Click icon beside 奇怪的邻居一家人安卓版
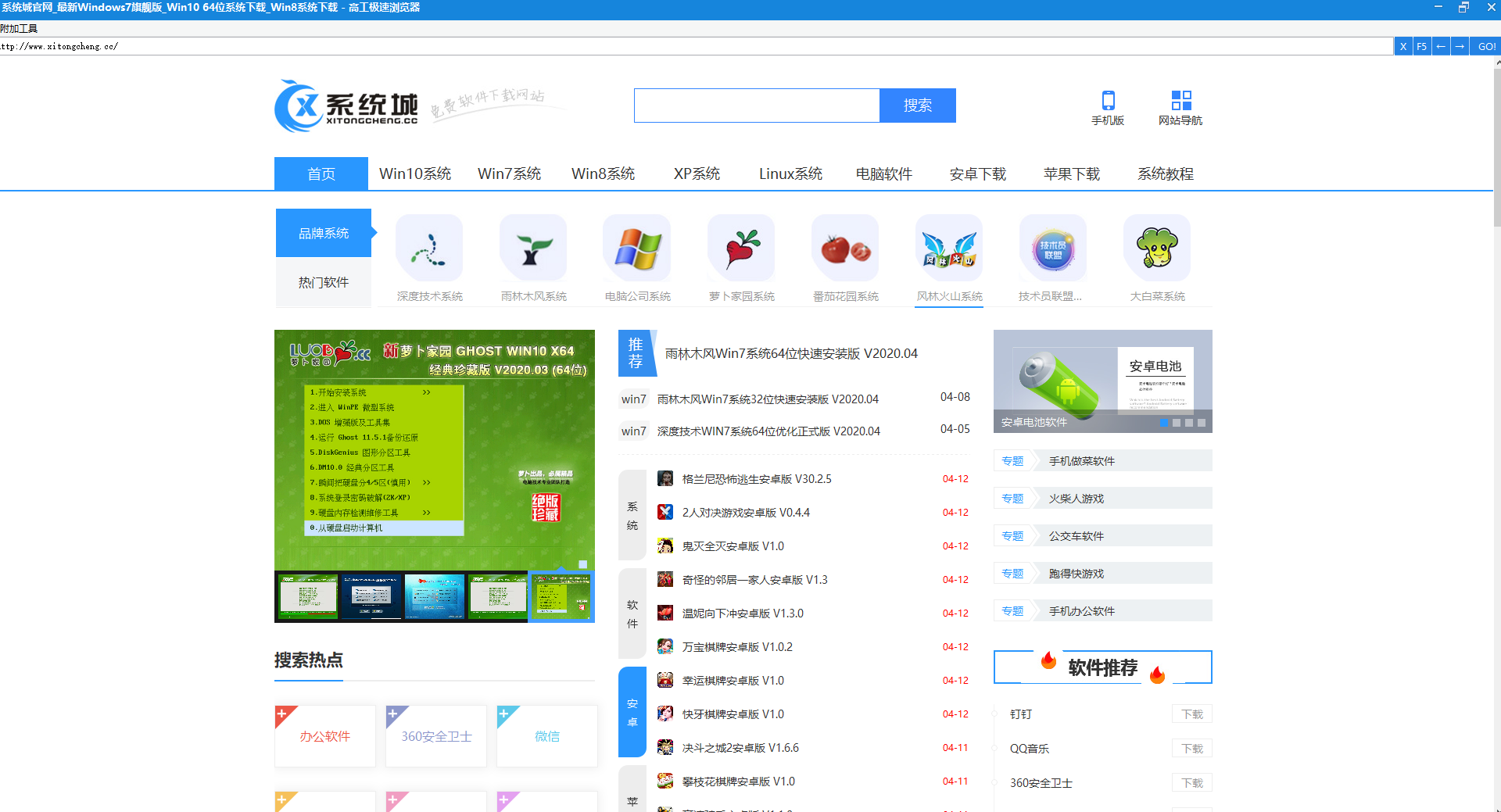The height and width of the screenshot is (812, 1501). coord(665,579)
